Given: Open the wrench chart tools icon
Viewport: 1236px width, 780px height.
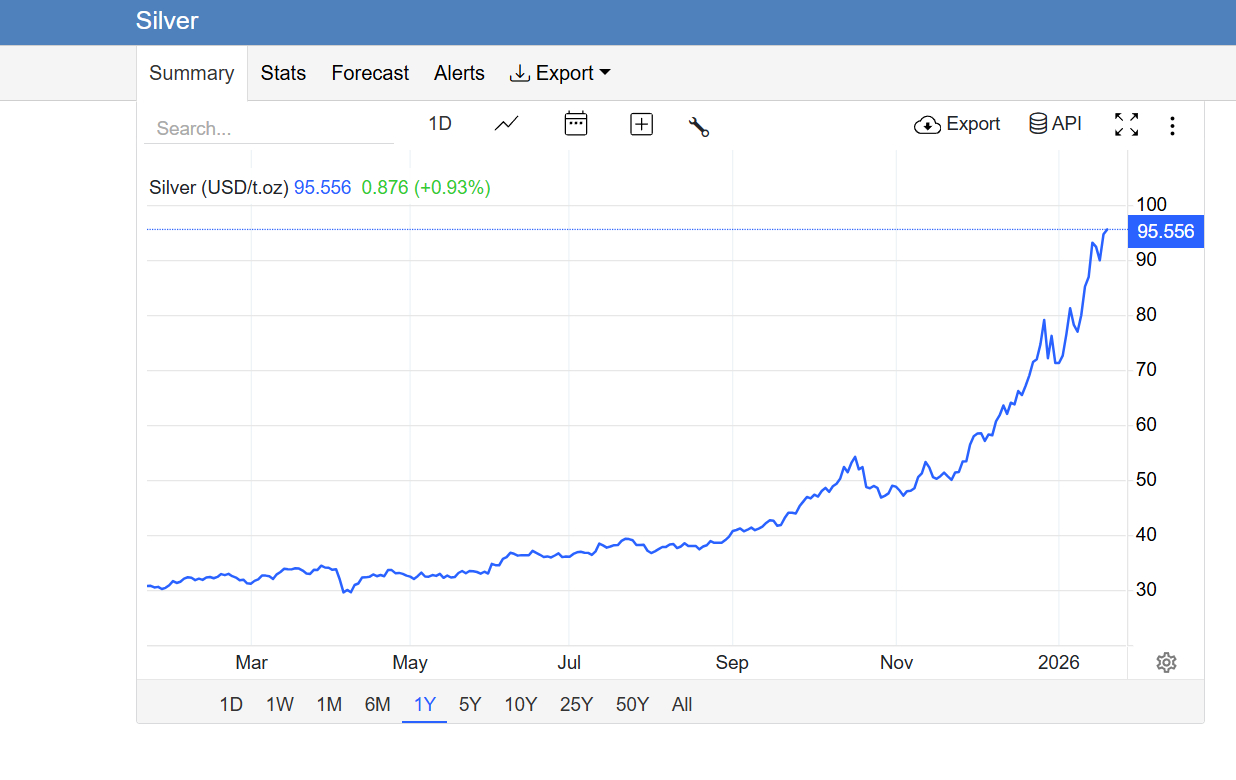Looking at the screenshot, I should coord(699,126).
